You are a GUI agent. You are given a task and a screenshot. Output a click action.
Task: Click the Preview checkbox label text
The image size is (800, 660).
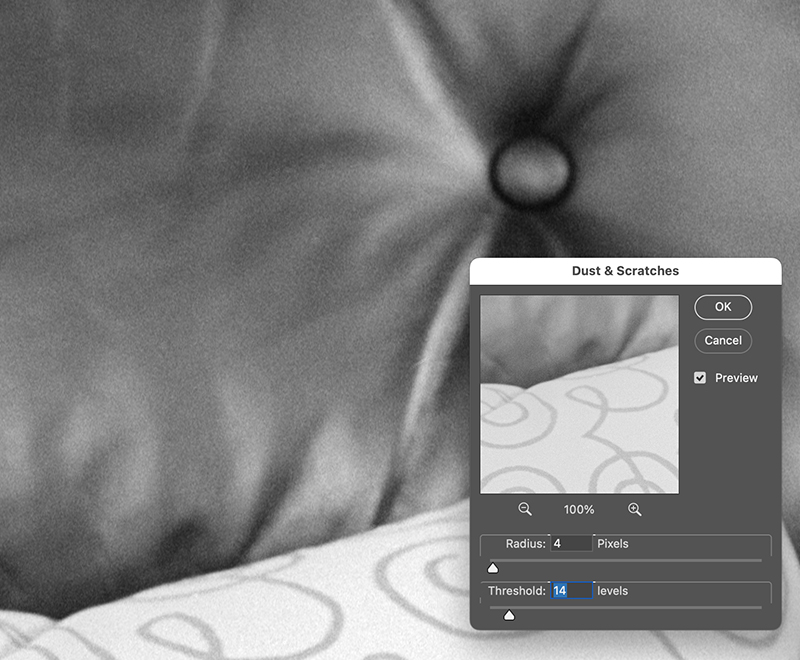736,378
